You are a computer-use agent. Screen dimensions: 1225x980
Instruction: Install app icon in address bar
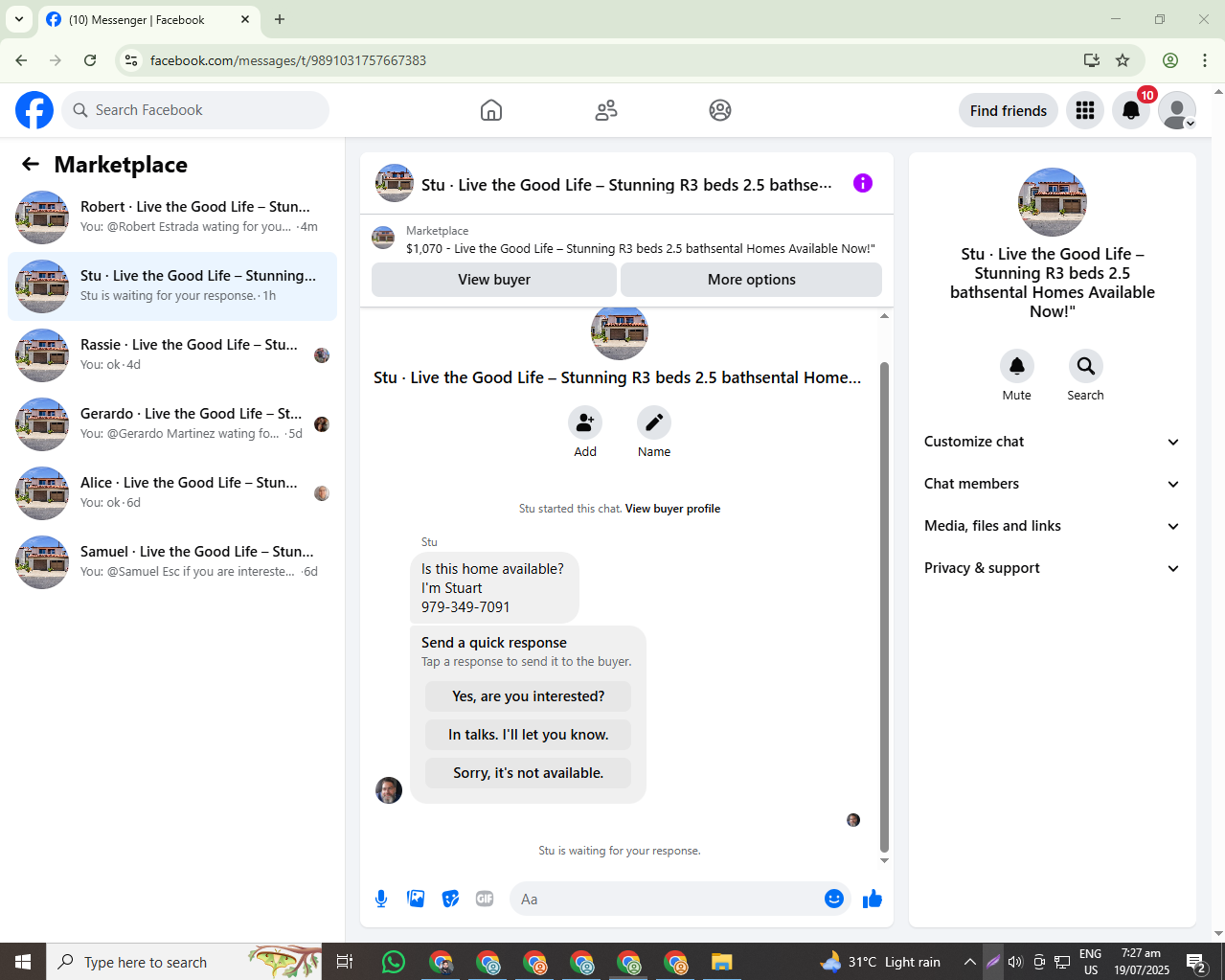pyautogui.click(x=1092, y=60)
